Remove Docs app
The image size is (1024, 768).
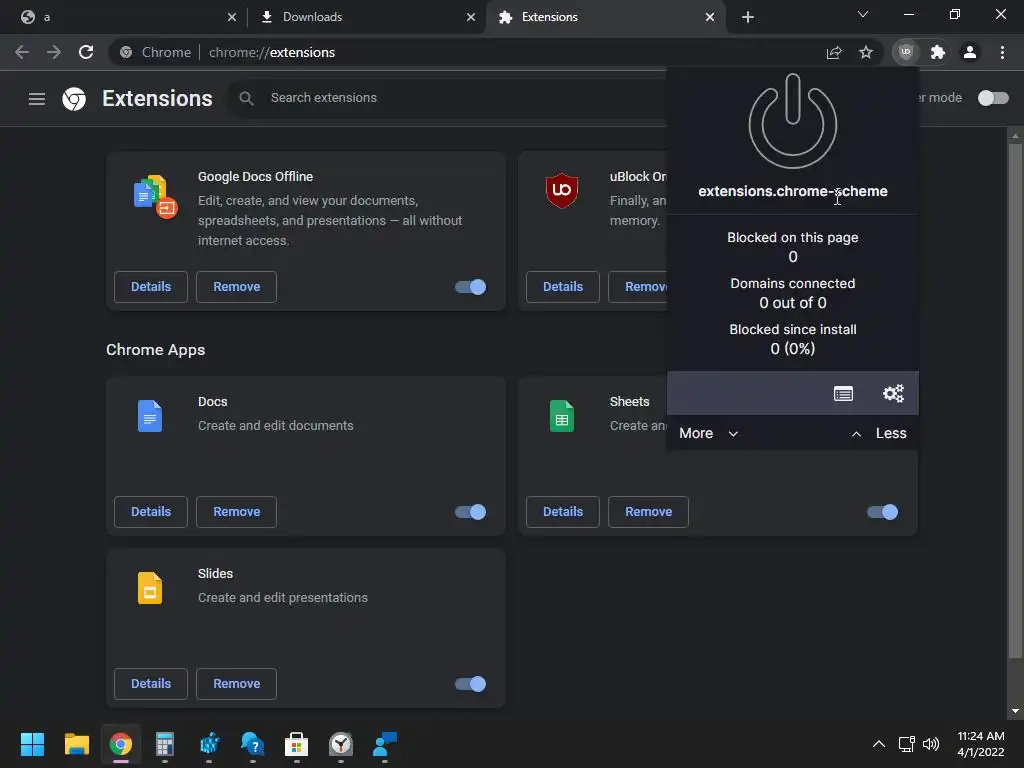coord(236,512)
